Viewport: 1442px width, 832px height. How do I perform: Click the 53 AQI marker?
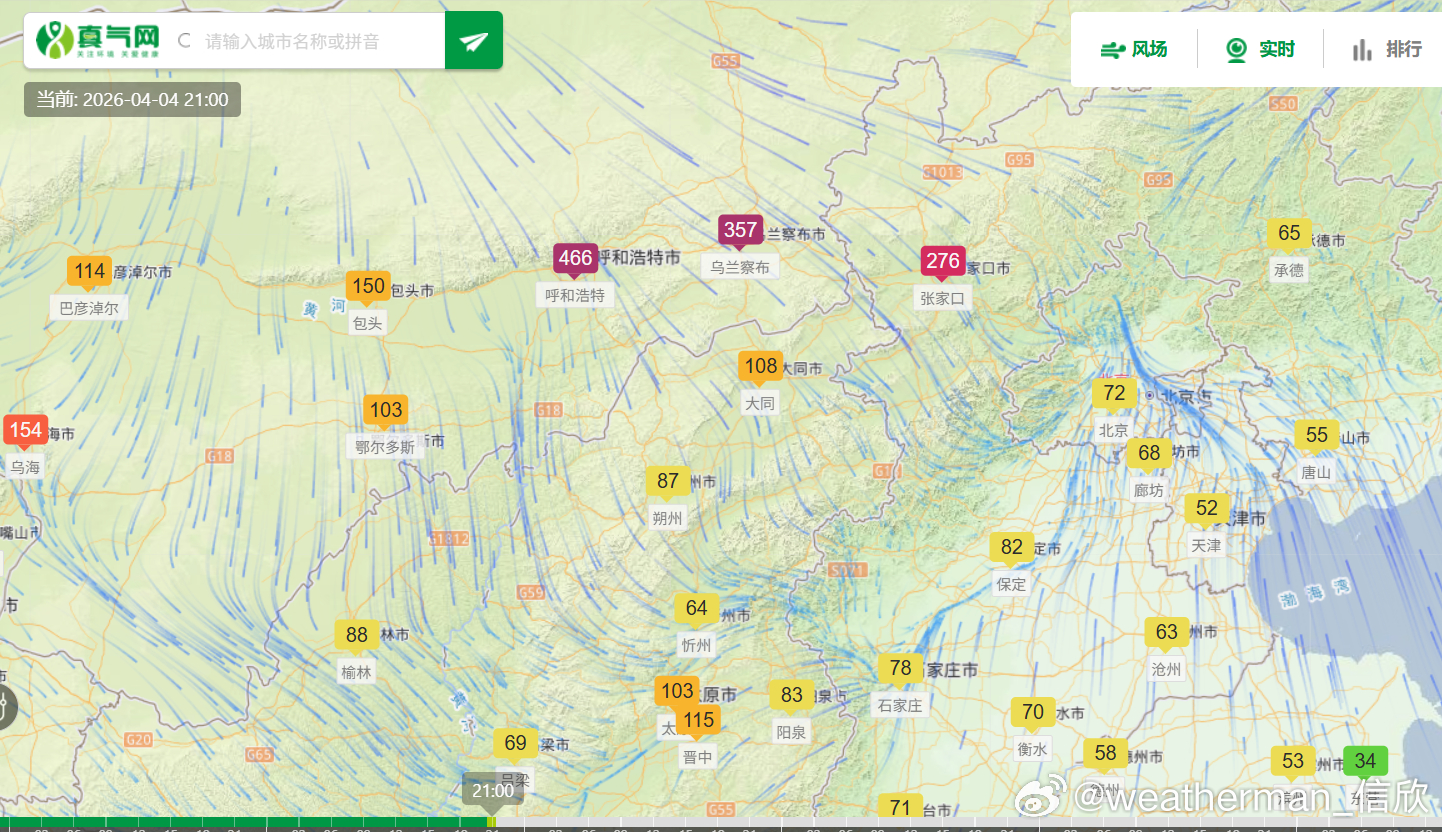tap(1293, 761)
